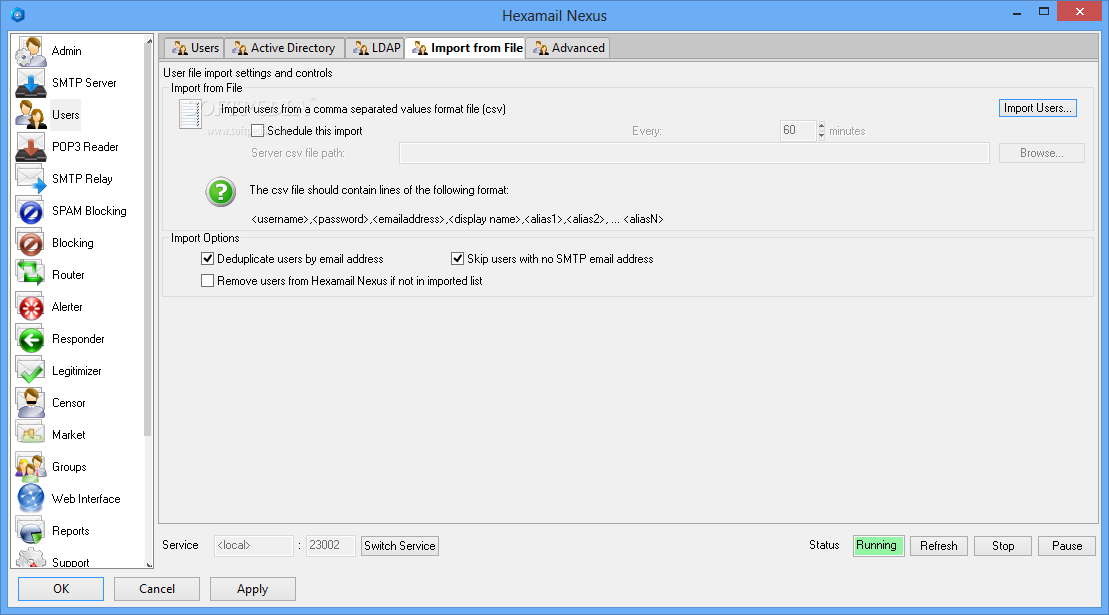Click the Hexamail app icon in title bar
Screen dimensions: 1109x615
coord(18,14)
